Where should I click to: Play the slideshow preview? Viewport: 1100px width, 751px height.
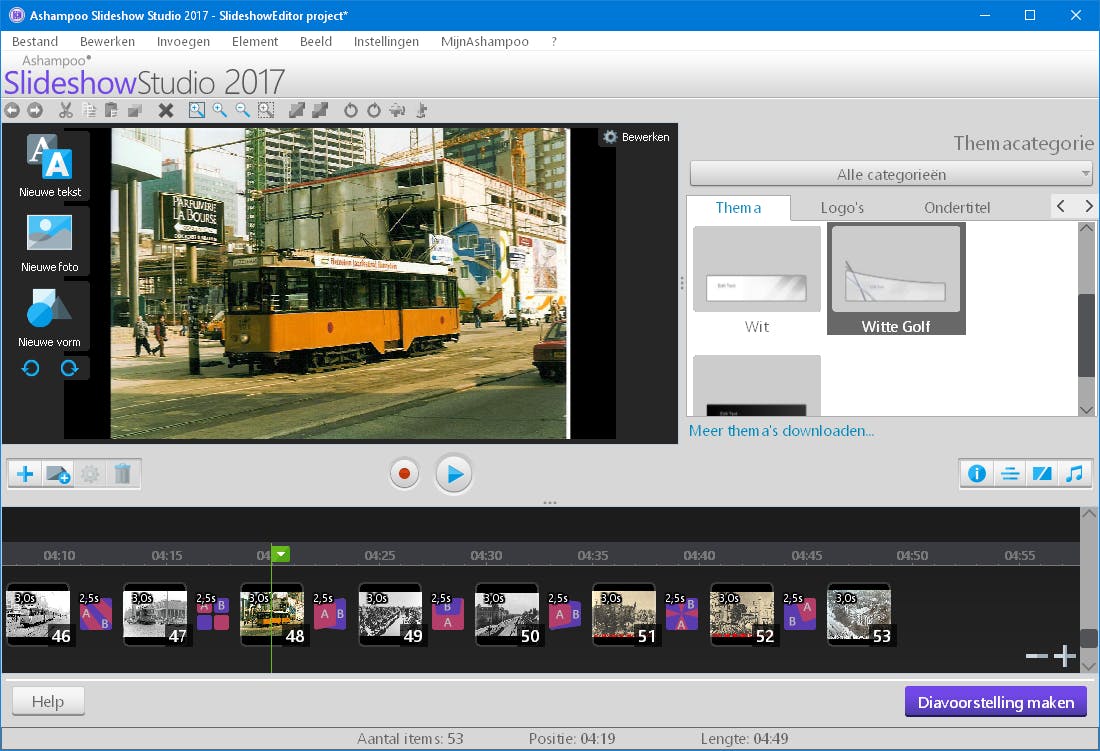[454, 474]
